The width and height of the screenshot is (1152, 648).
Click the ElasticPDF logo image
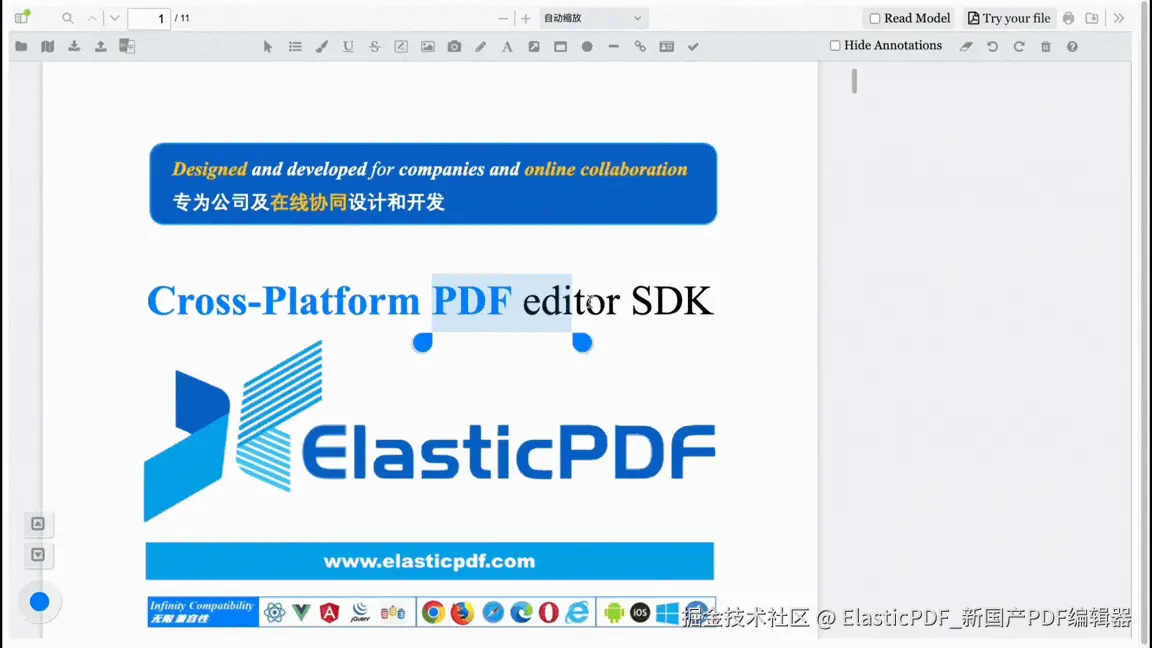click(430, 431)
